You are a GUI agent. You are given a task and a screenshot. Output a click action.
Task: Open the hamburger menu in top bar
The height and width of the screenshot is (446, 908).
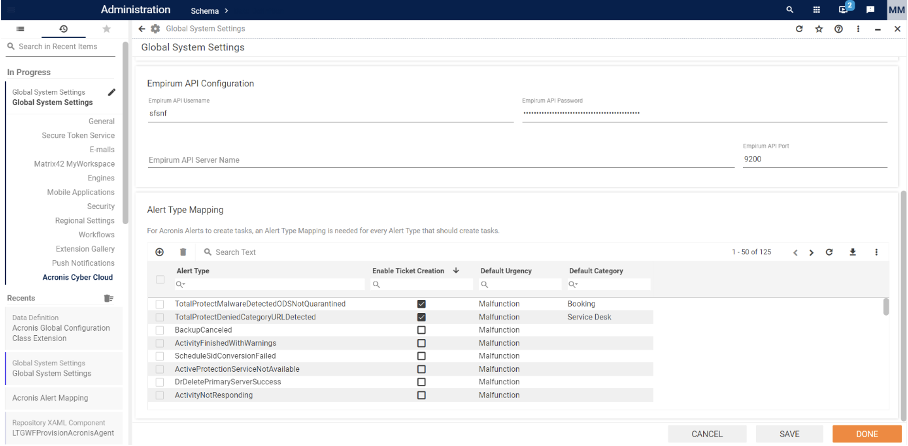pyautogui.click(x=11, y=10)
